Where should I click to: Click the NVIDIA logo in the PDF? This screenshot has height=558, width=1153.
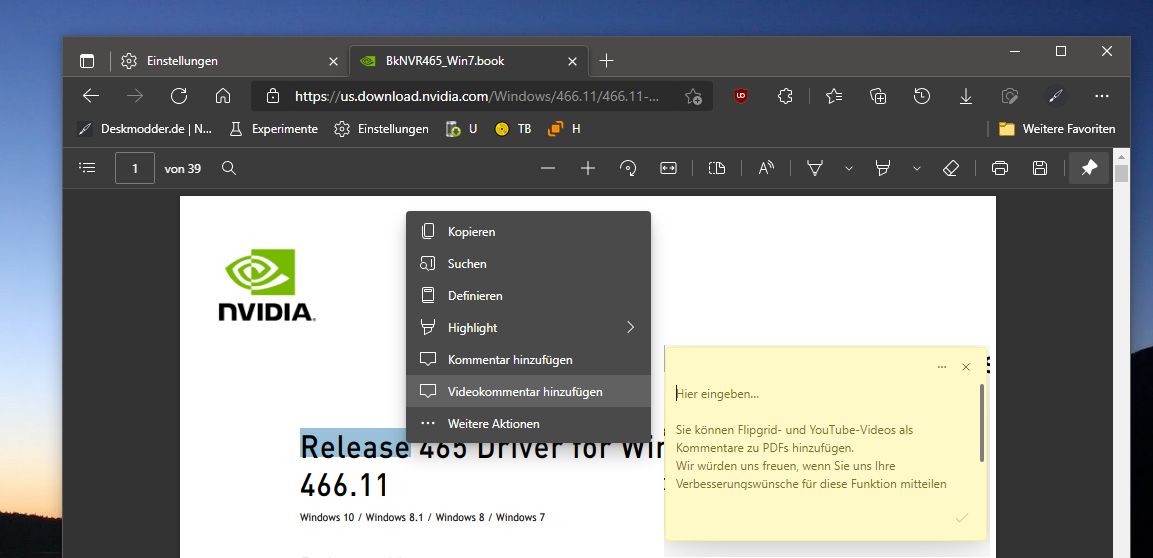coord(267,285)
